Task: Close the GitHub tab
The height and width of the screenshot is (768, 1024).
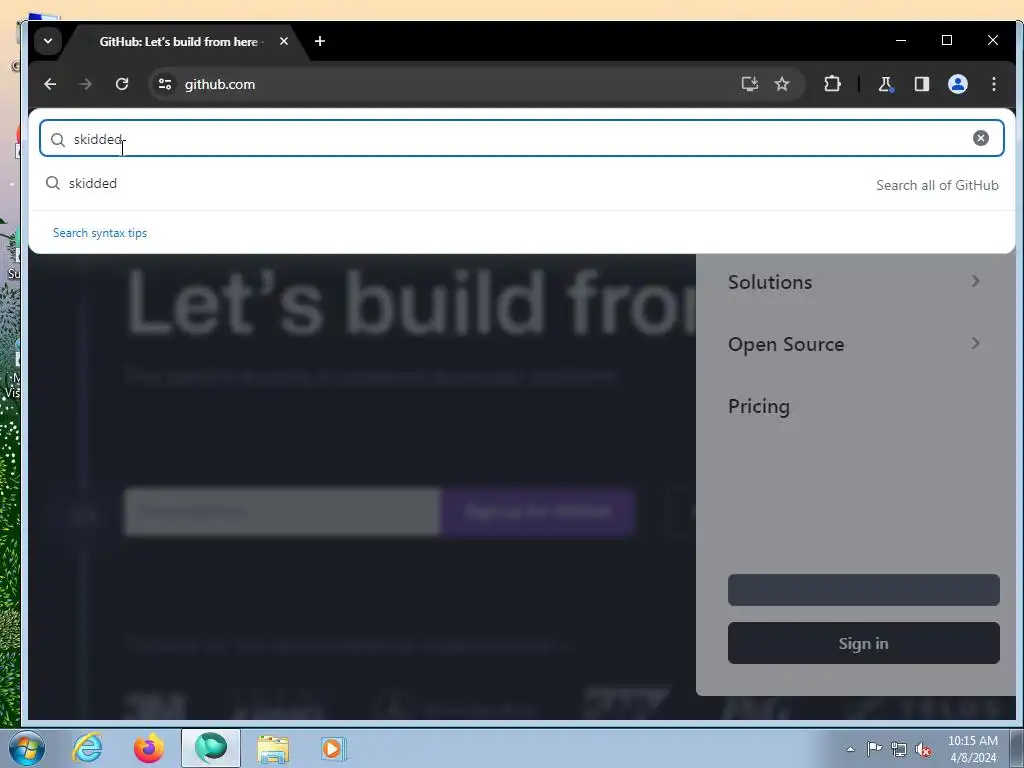Action: (284, 41)
